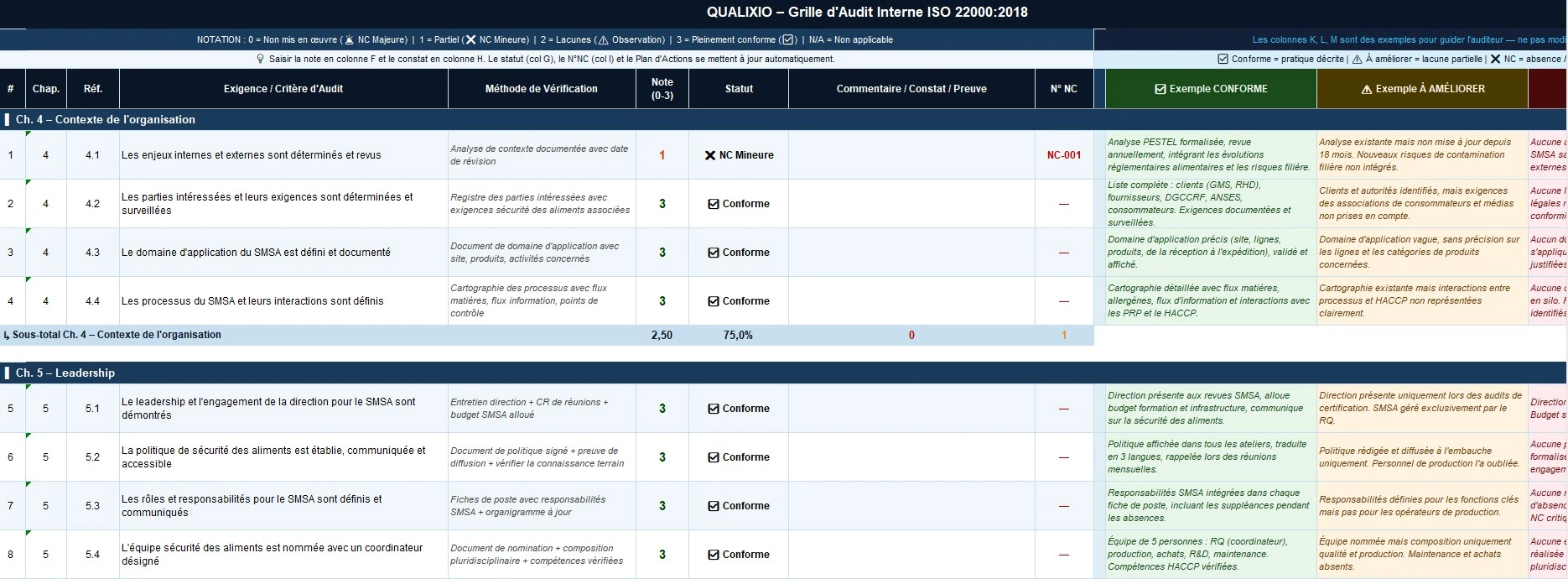Click the empty comment cell for requirement 4.1
This screenshot has width=1568, height=579.
click(x=911, y=155)
